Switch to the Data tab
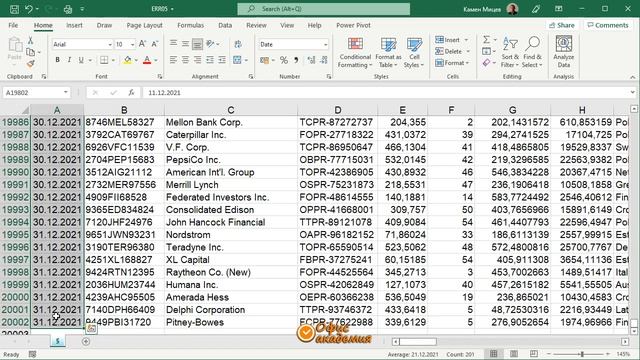Screen dimensions: 640x360 [x=225, y=25]
